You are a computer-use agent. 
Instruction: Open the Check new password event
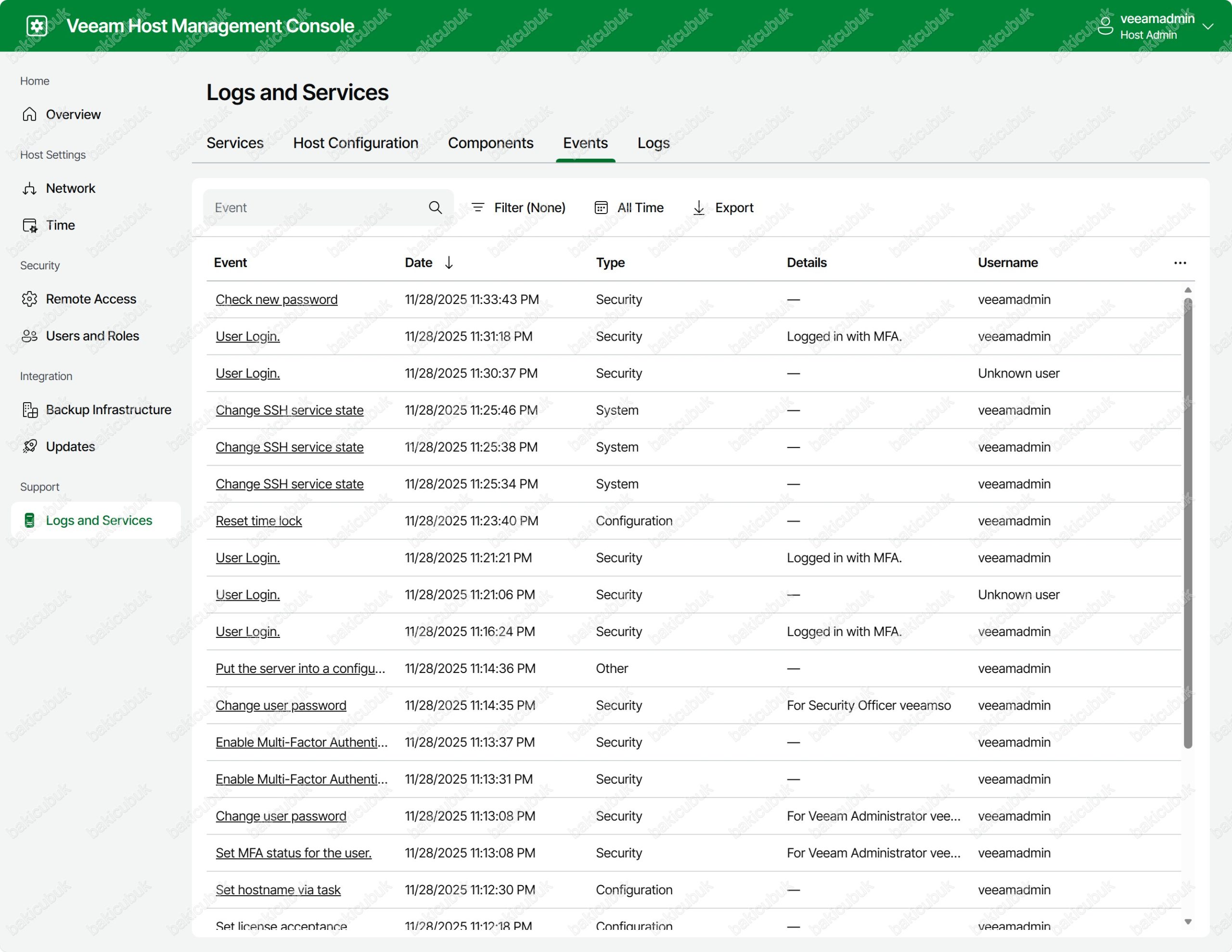coord(276,300)
